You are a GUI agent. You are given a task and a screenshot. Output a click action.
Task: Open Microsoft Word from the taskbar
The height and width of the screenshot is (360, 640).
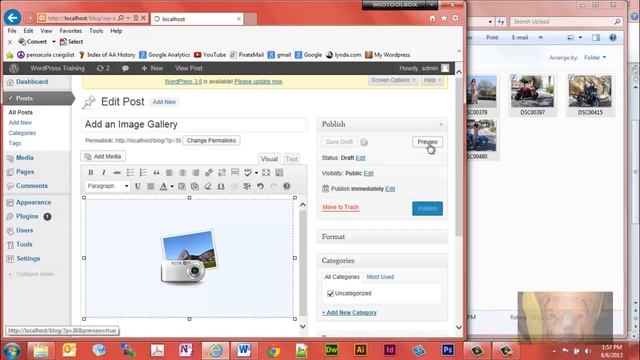(244, 350)
